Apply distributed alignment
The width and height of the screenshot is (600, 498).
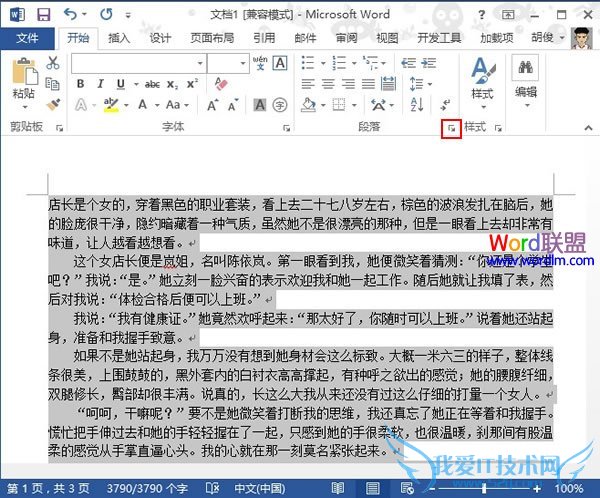point(388,84)
